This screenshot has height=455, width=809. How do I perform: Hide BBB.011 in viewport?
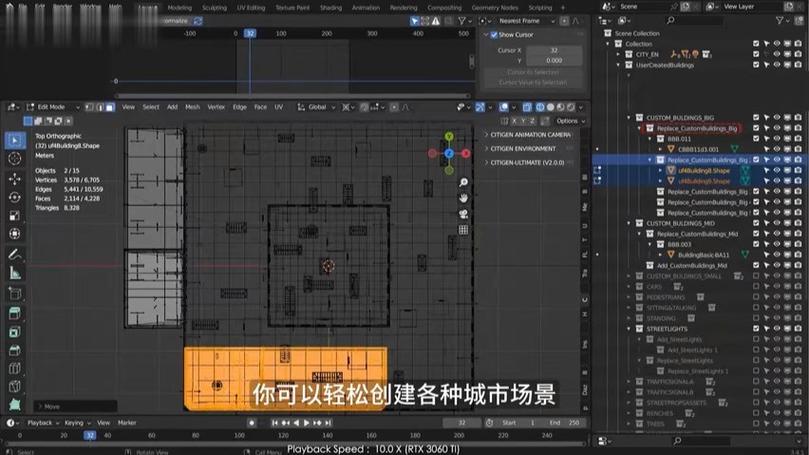[x=777, y=139]
